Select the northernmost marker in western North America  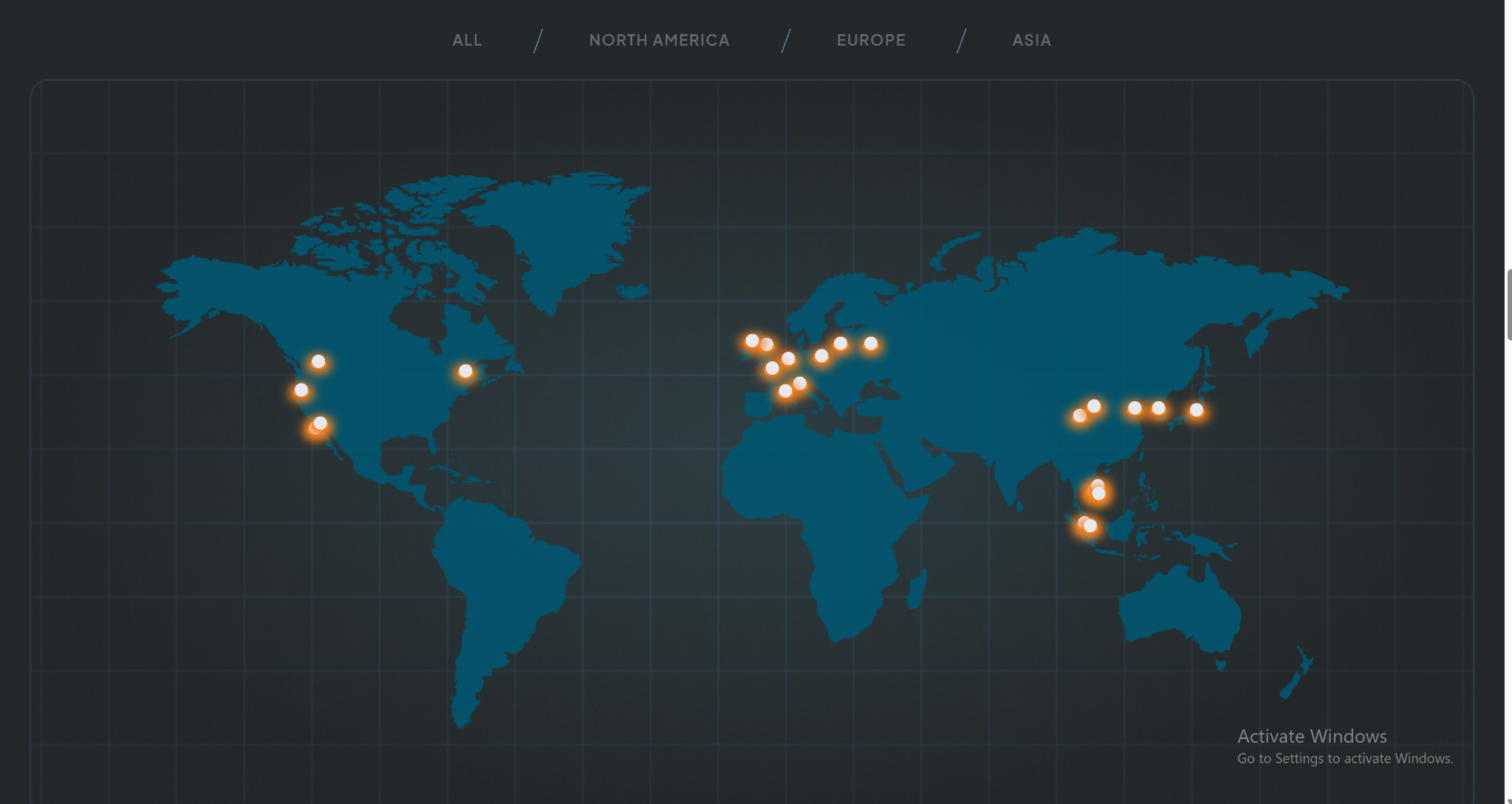click(318, 361)
